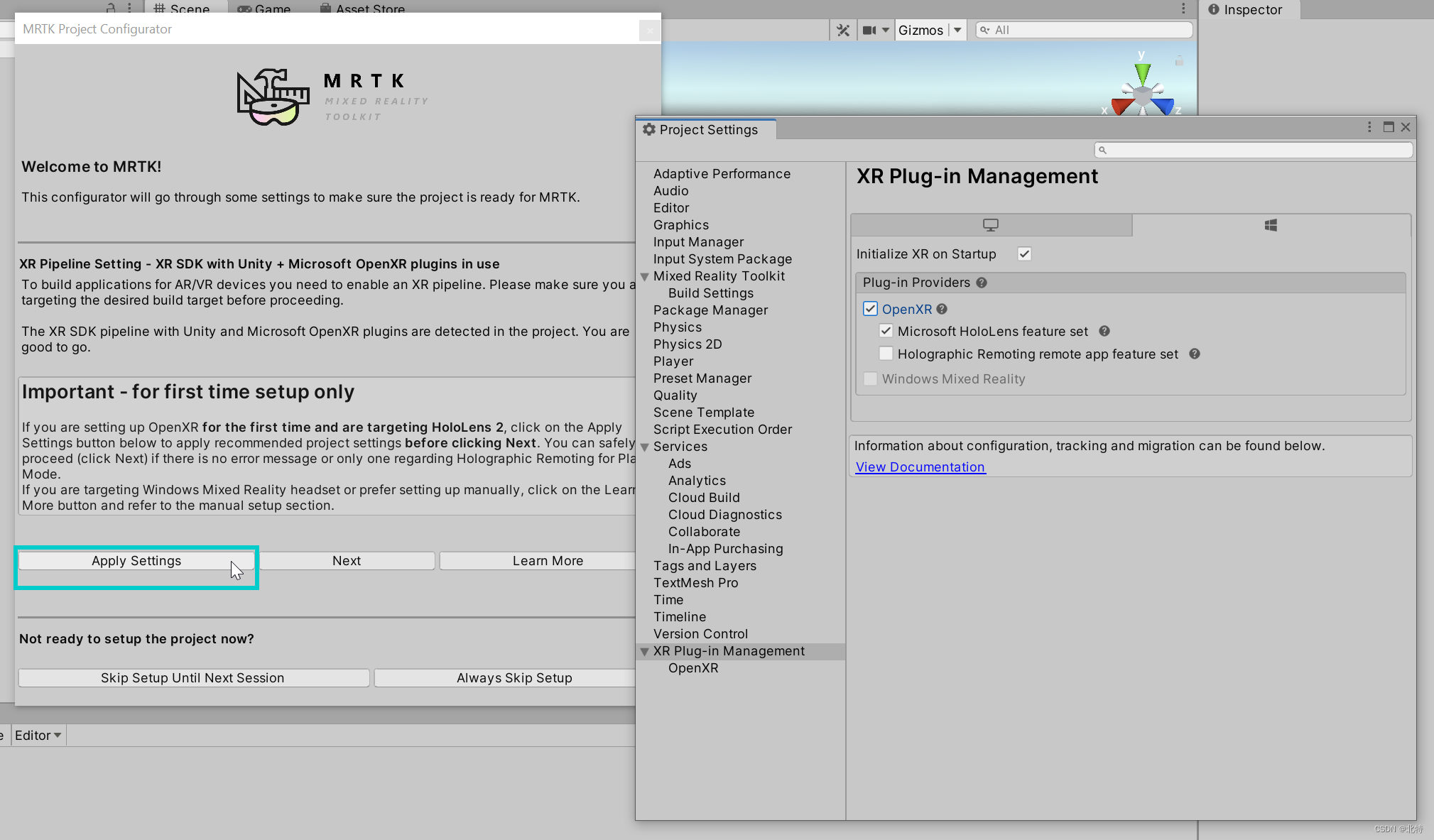Click help icon for HoloLens feature set
This screenshot has height=840, width=1434.
pyautogui.click(x=1104, y=331)
